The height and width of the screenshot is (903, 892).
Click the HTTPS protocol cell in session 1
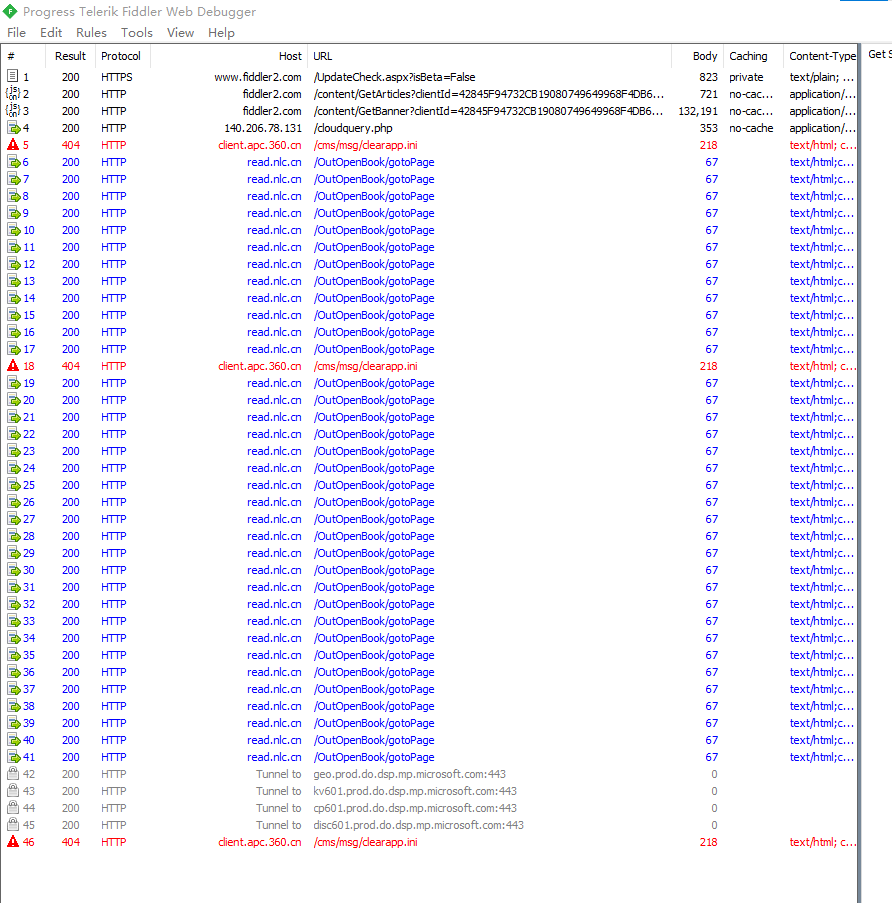[x=117, y=77]
